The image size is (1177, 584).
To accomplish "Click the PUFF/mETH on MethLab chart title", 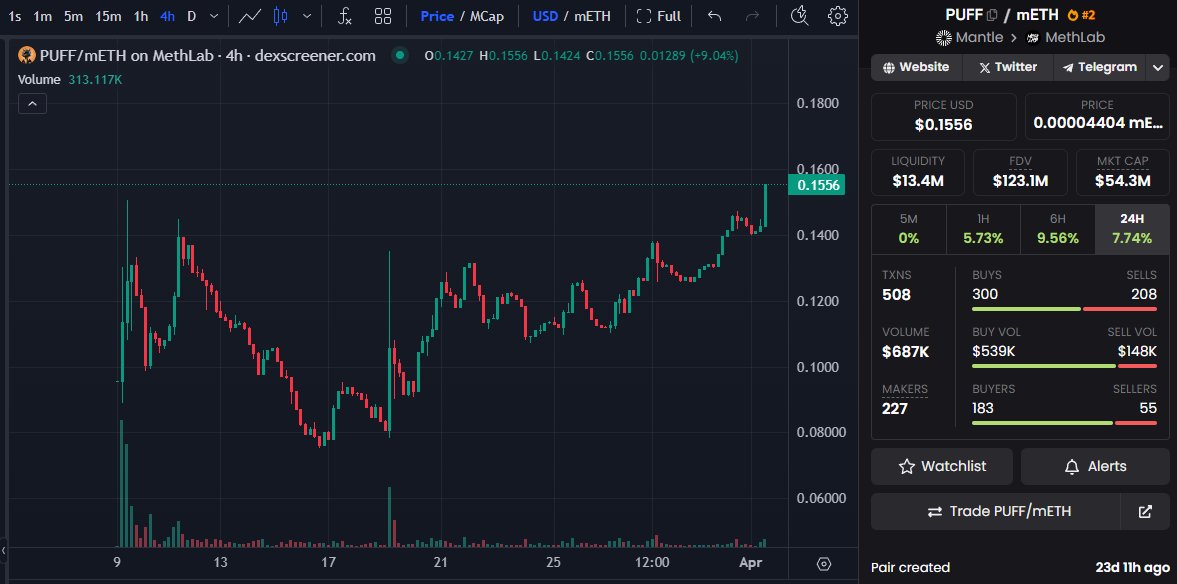I will click(207, 55).
